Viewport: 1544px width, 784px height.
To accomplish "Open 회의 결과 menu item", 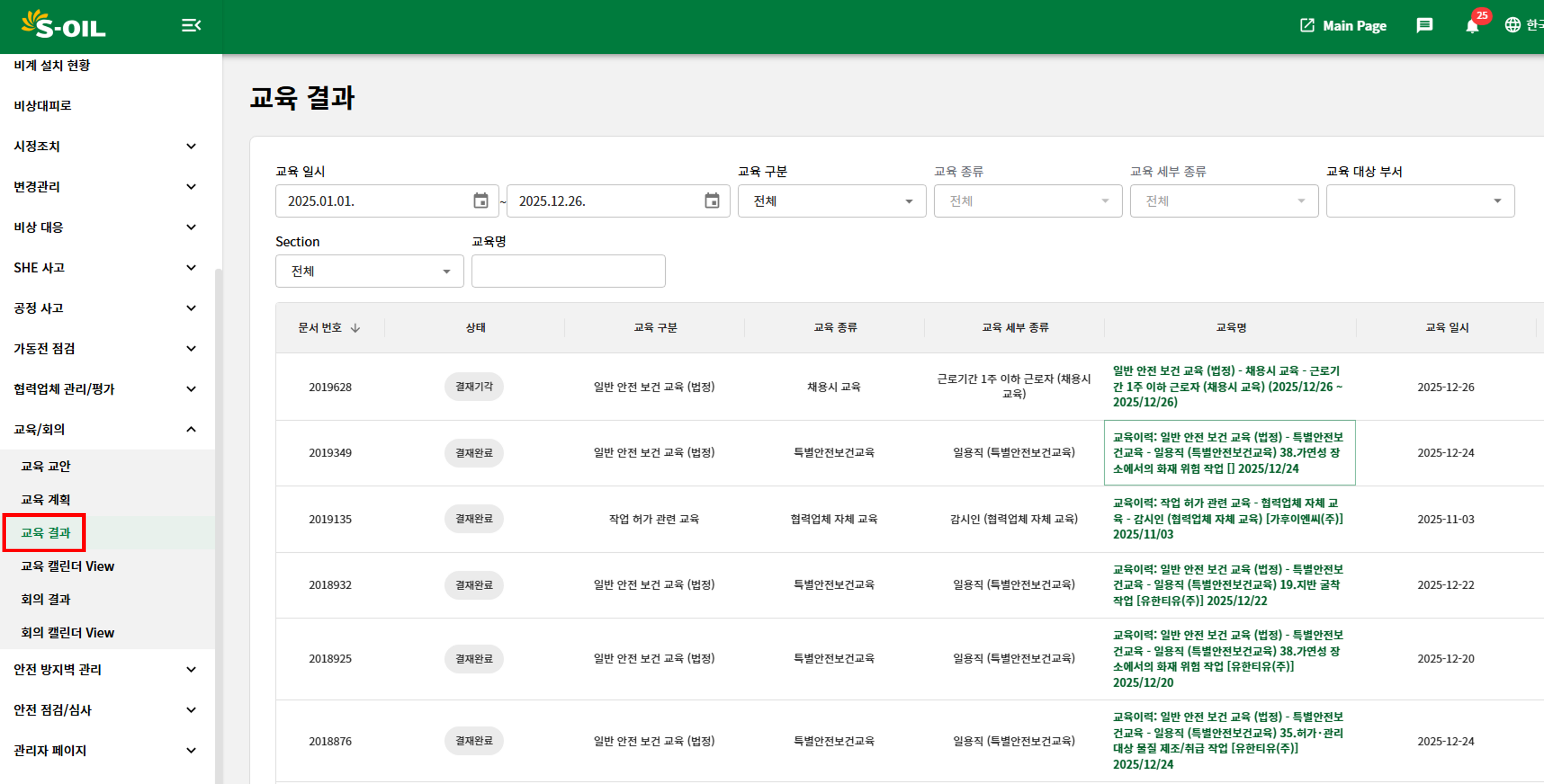I will [x=46, y=599].
